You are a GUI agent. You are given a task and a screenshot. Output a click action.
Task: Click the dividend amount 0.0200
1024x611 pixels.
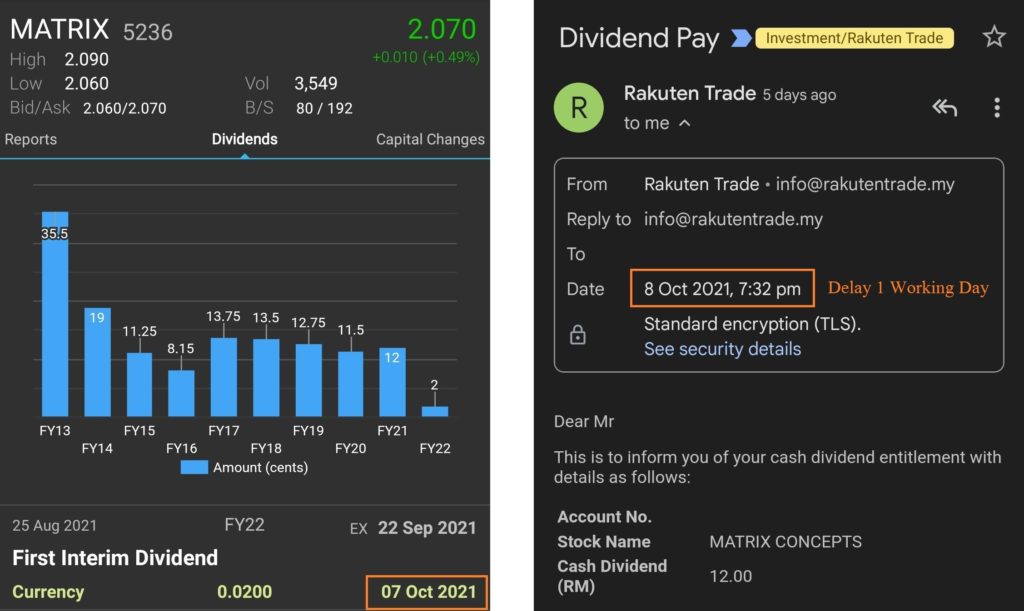click(244, 592)
